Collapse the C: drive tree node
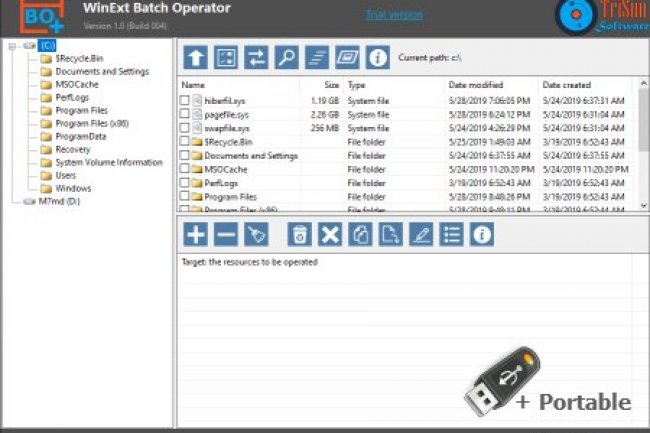The image size is (650, 433). tap(13, 46)
